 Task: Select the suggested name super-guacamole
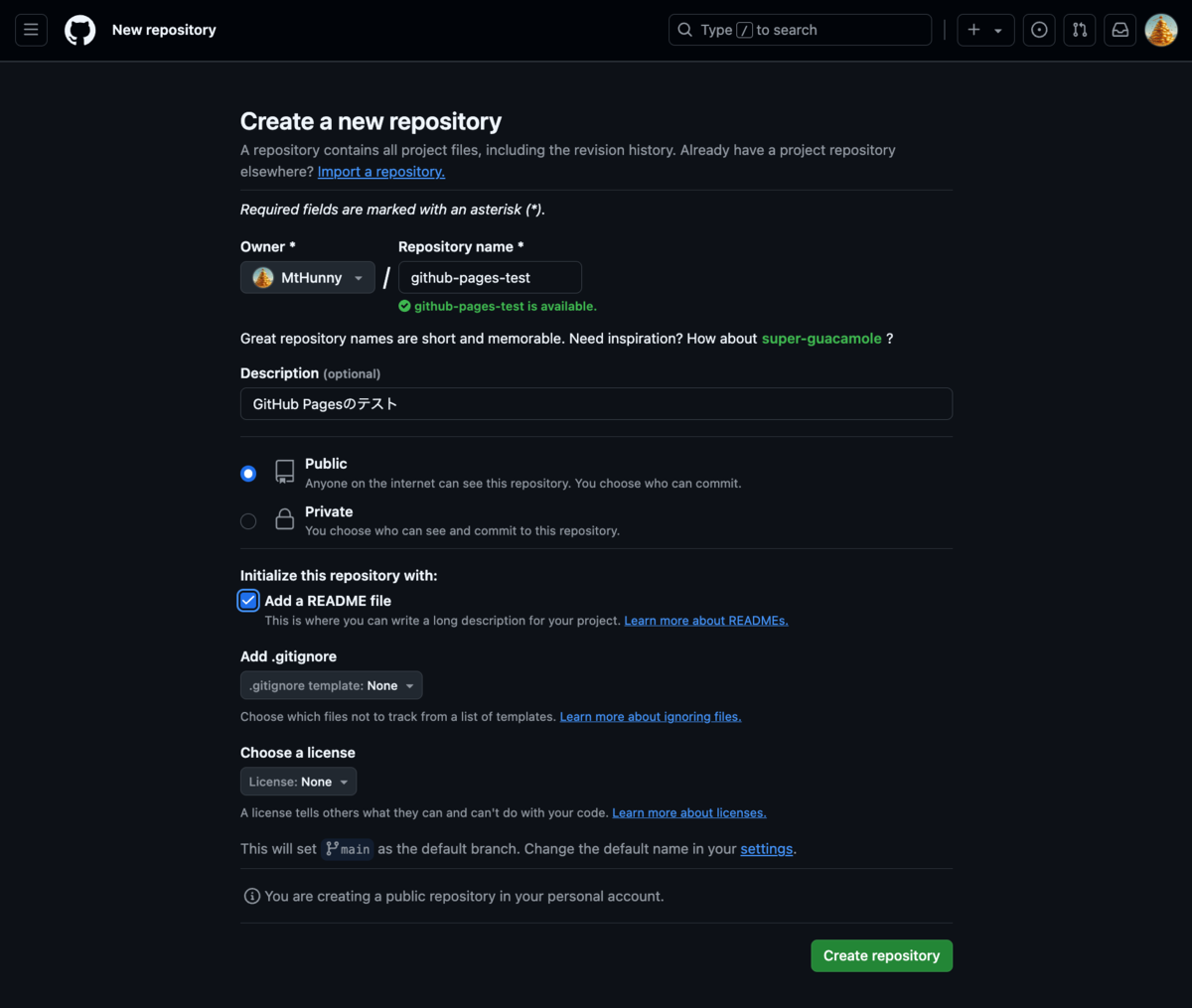coord(821,338)
